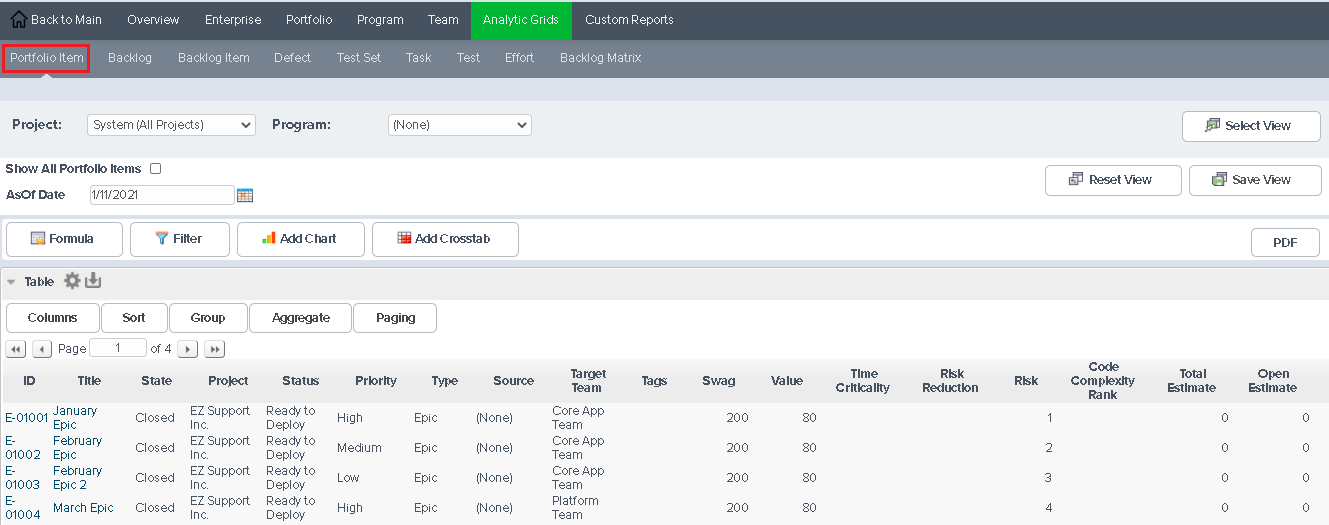Click the Sort button
The width and height of the screenshot is (1329, 525).
click(134, 318)
